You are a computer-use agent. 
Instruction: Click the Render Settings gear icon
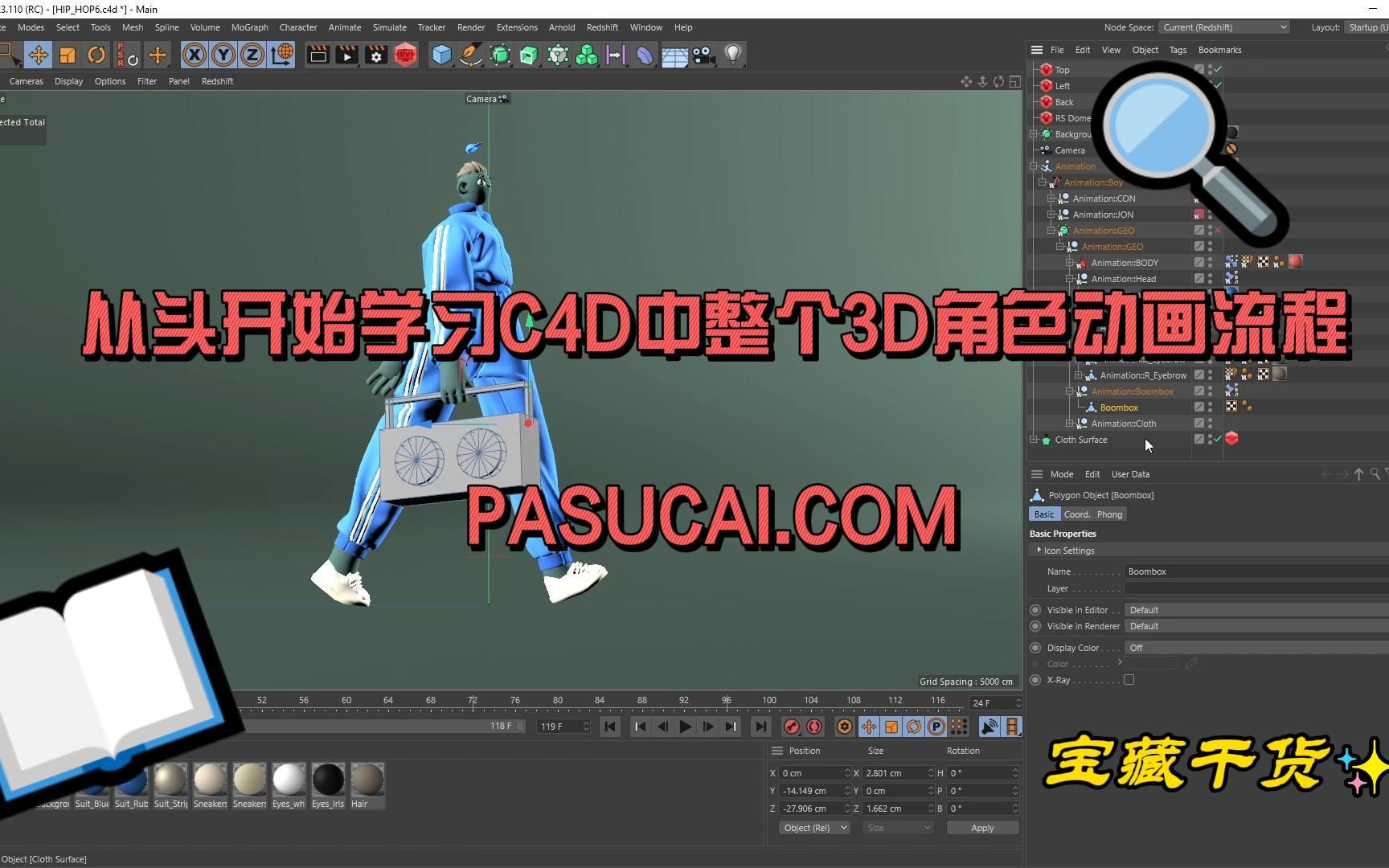[375, 55]
